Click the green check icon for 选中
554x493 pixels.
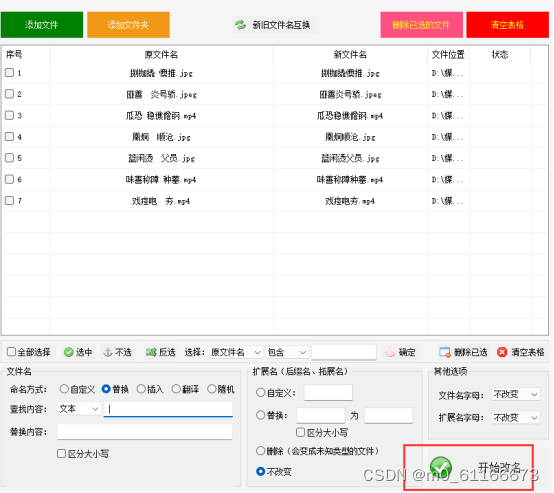pos(69,352)
